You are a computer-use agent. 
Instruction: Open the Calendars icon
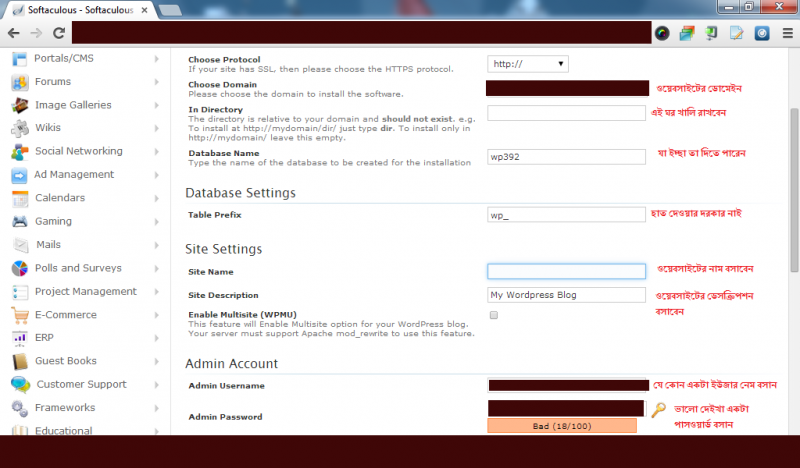pos(19,199)
